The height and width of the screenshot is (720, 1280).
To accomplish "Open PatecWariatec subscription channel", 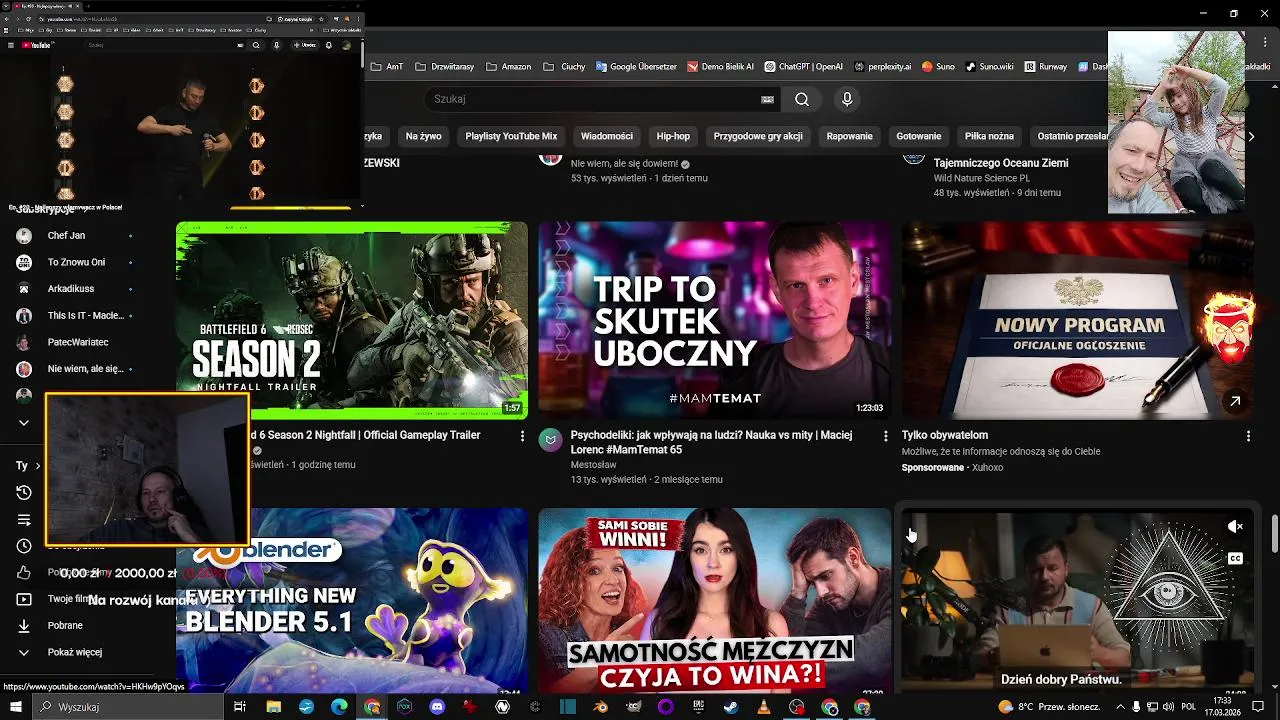I will click(x=80, y=342).
